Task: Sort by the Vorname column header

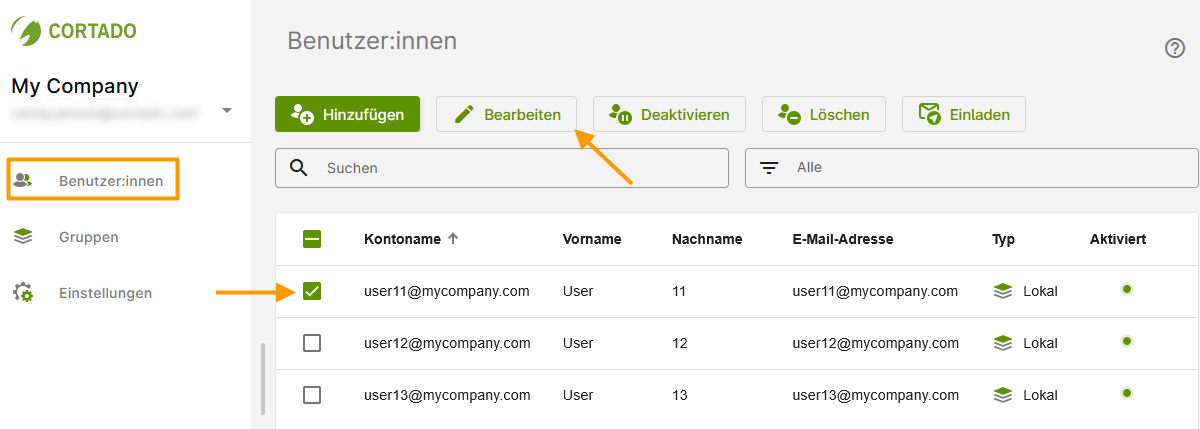Action: coord(592,239)
